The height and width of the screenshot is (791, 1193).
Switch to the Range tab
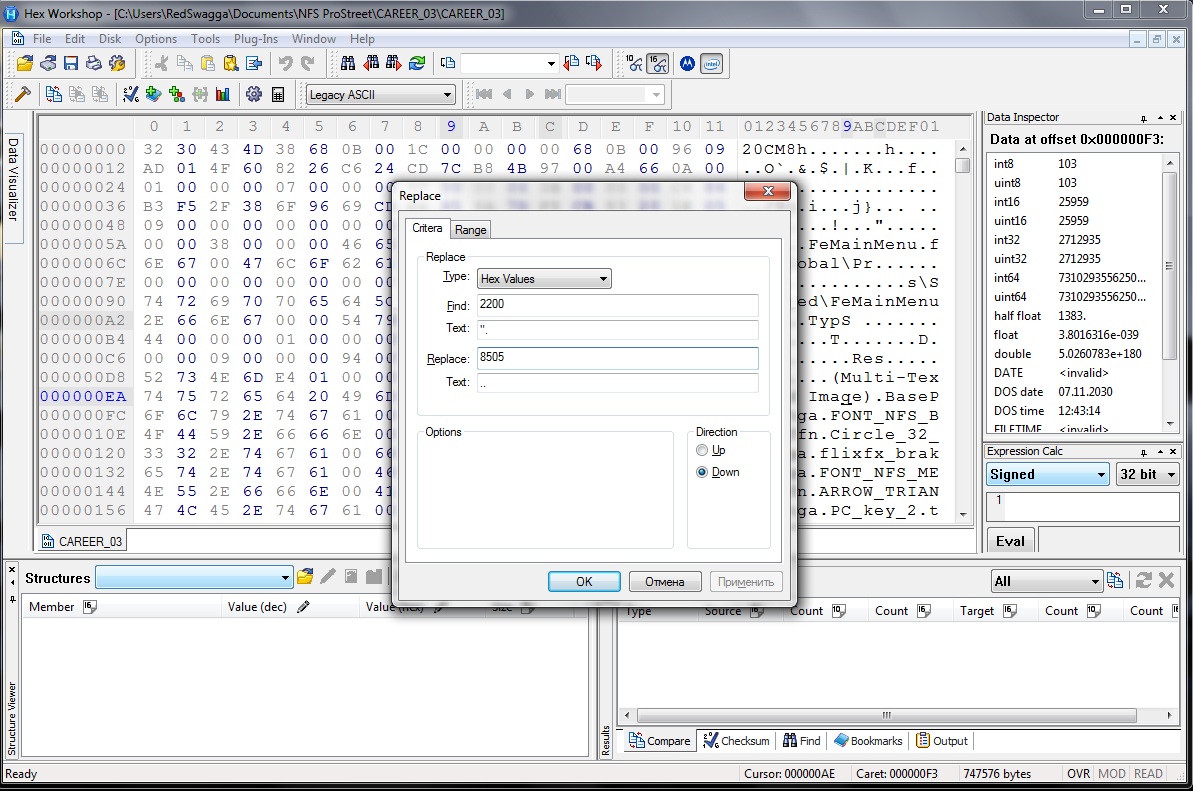point(470,230)
